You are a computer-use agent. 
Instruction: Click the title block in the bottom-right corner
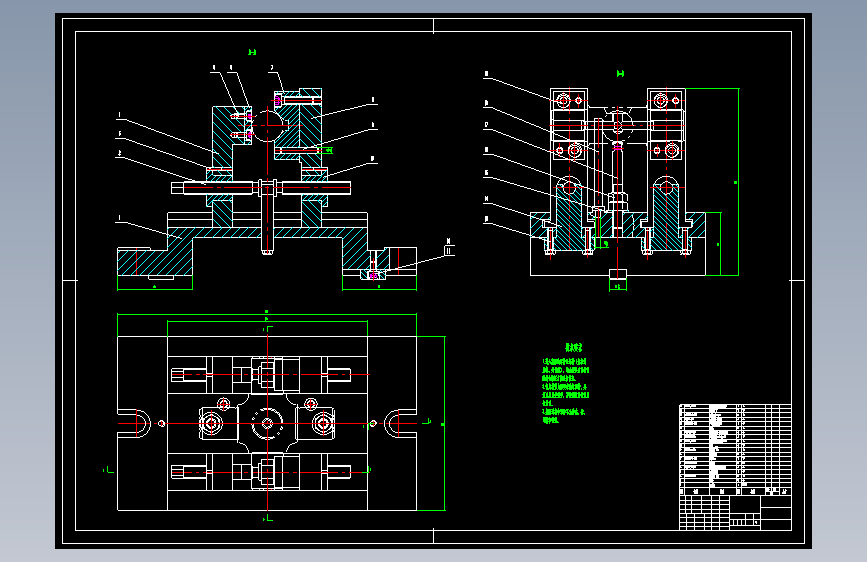[x=735, y=513]
